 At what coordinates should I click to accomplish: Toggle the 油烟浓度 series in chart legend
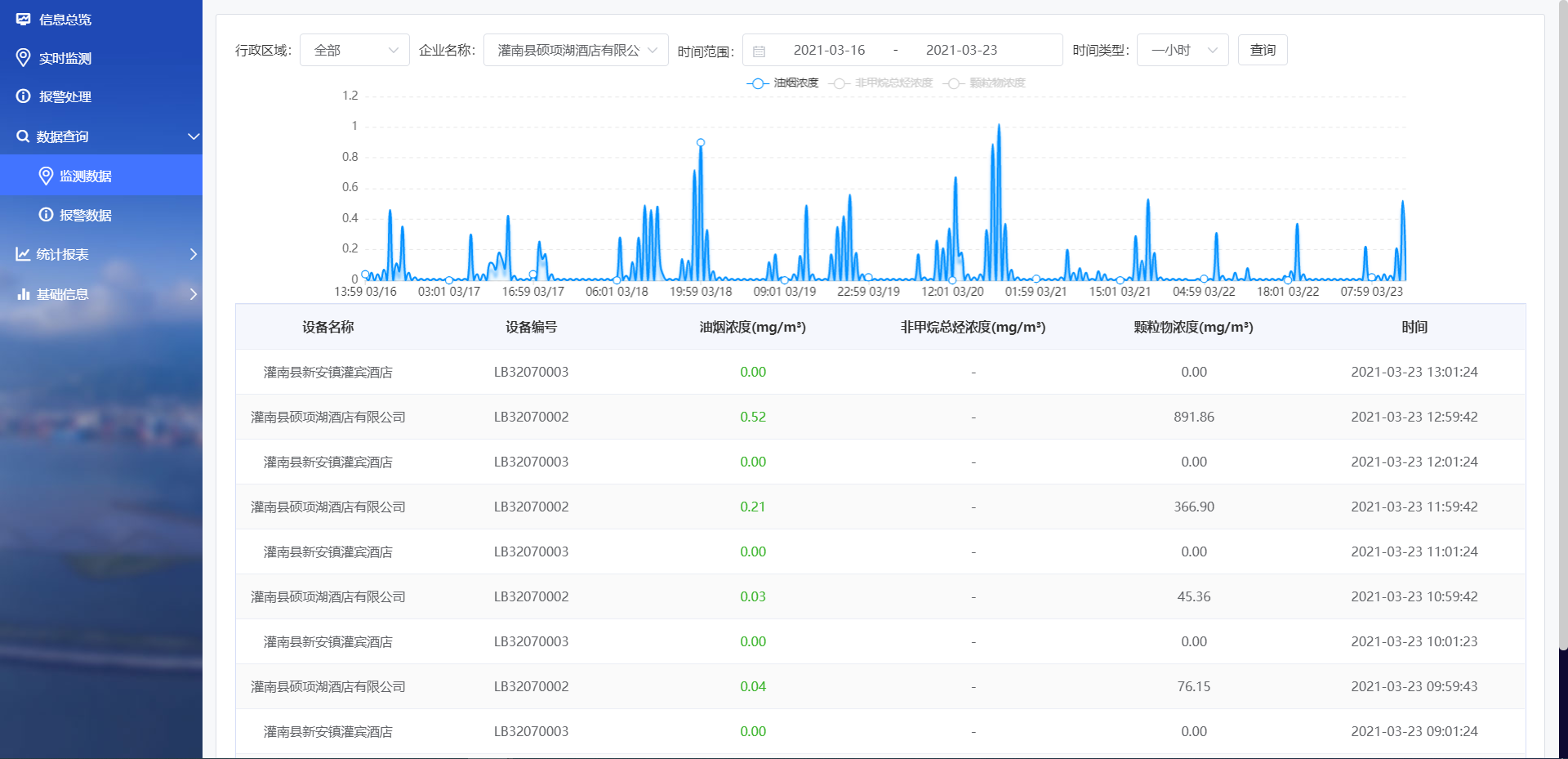tap(782, 83)
